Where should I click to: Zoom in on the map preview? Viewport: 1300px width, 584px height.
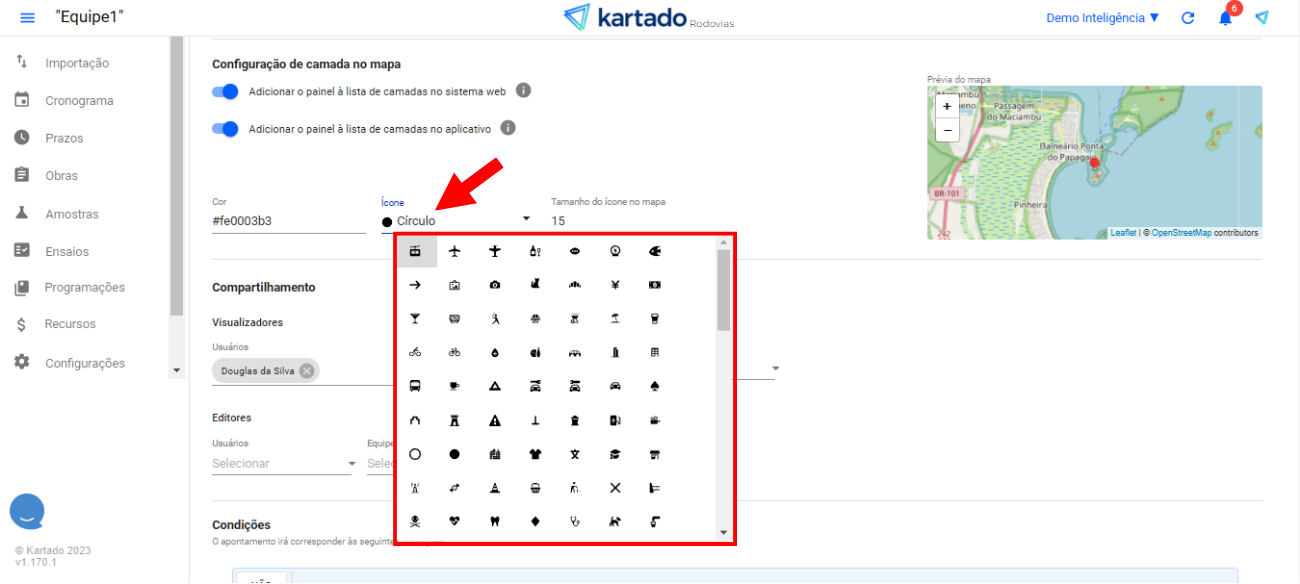[x=946, y=106]
